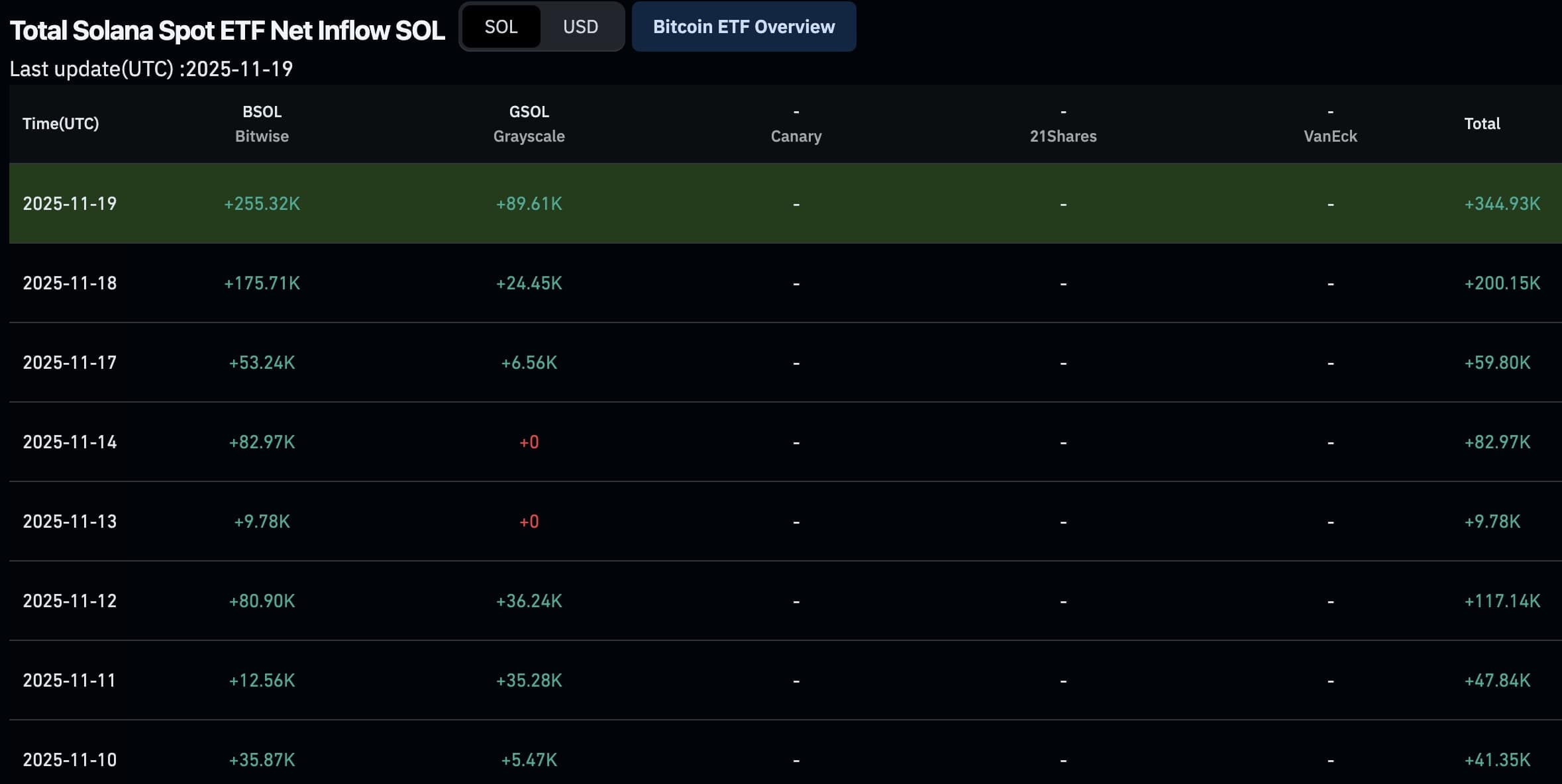Select the 2025-11-10 row date
The image size is (1562, 784).
[70, 759]
